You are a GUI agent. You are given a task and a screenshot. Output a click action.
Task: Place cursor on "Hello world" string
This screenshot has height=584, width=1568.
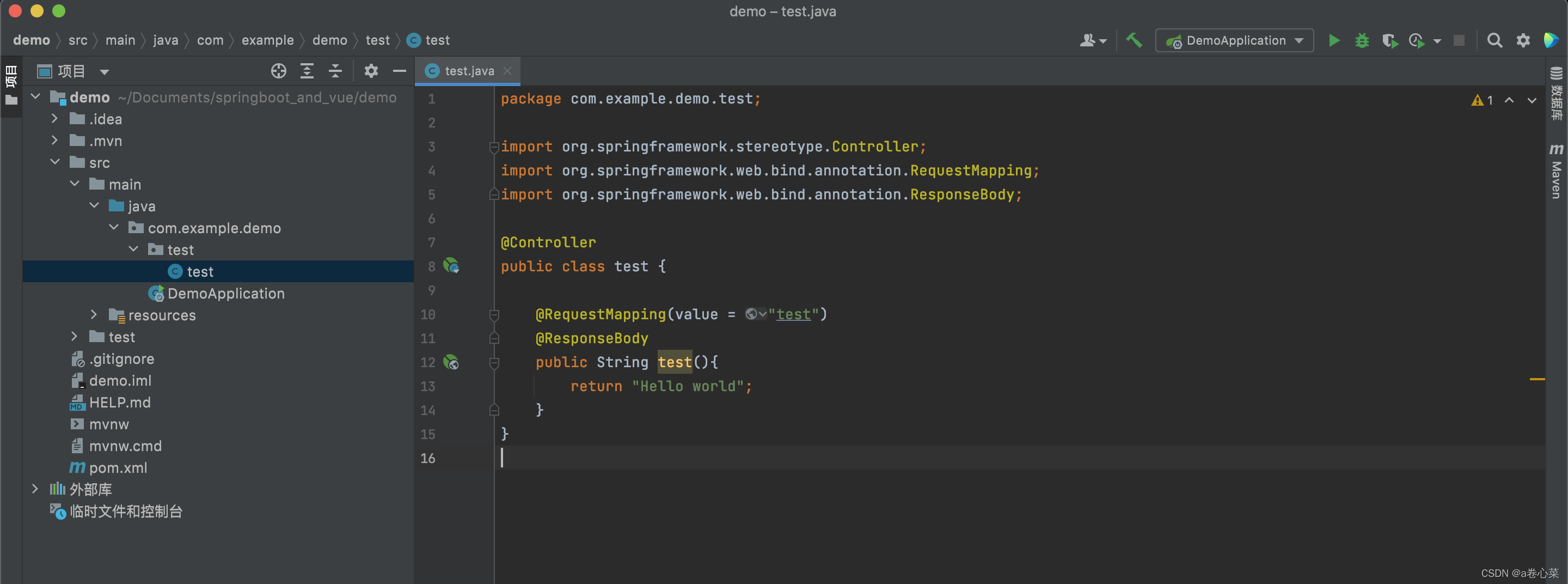tap(688, 386)
